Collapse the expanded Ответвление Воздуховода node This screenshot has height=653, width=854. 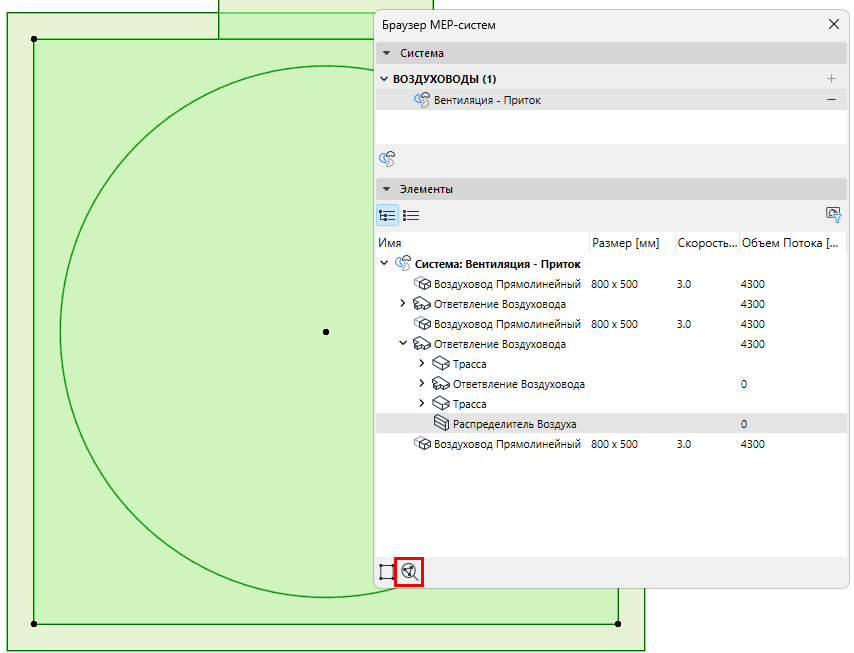coord(403,344)
